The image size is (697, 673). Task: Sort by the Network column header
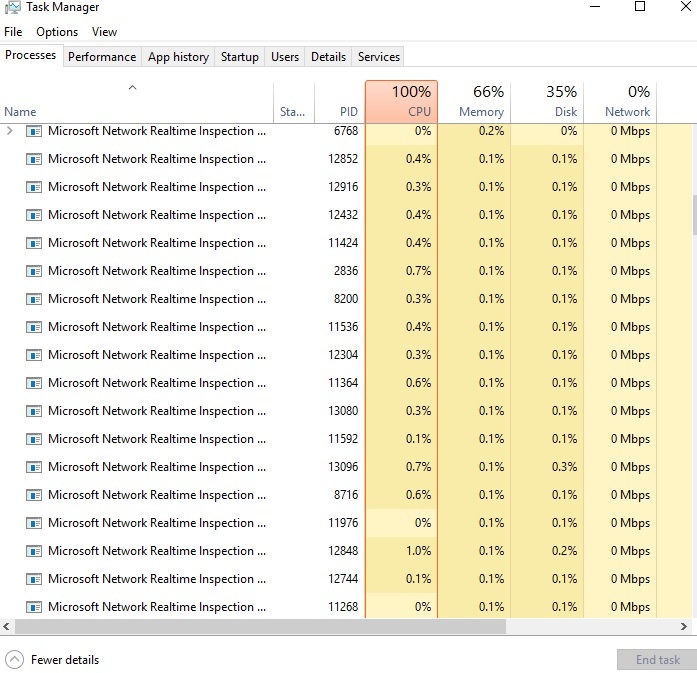point(620,102)
